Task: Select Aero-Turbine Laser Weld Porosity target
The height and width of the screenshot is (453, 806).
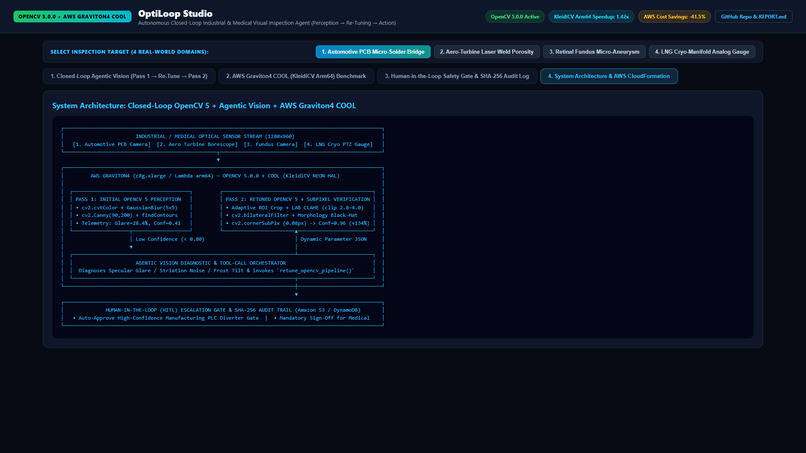Action: click(486, 52)
